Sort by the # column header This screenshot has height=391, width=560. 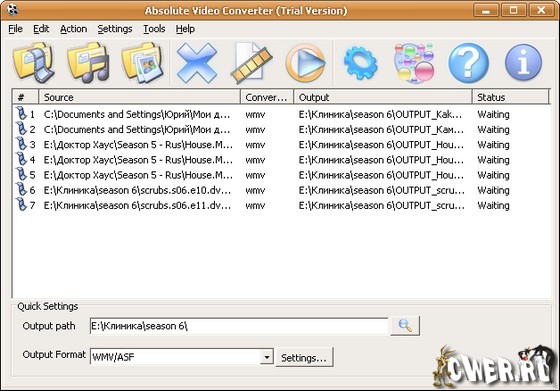coord(25,97)
